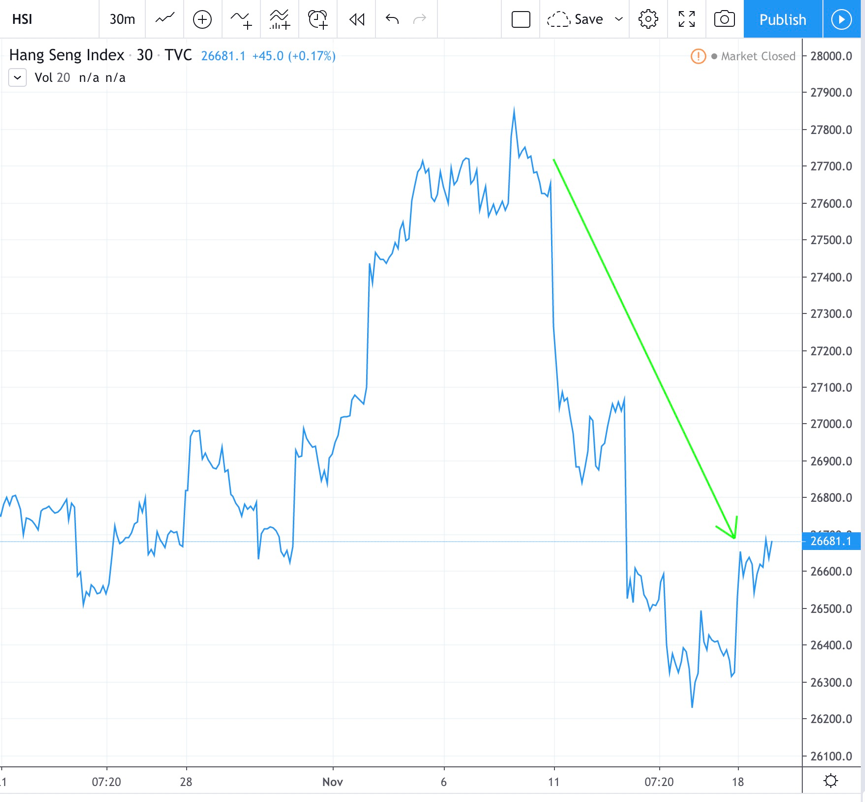Click the Publish button

coord(782,19)
